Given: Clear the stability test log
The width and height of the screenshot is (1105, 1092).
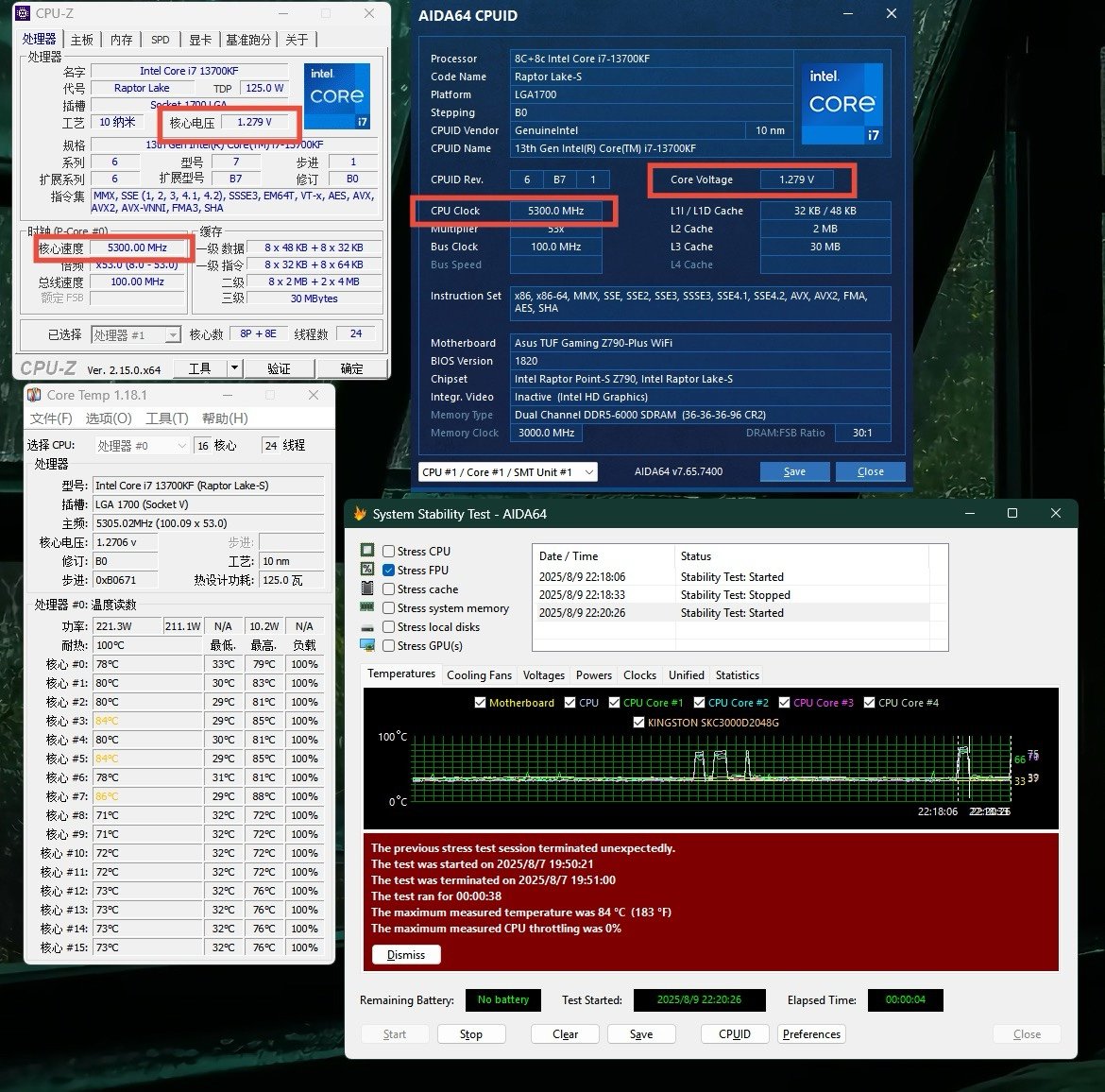Looking at the screenshot, I should pyautogui.click(x=565, y=1034).
